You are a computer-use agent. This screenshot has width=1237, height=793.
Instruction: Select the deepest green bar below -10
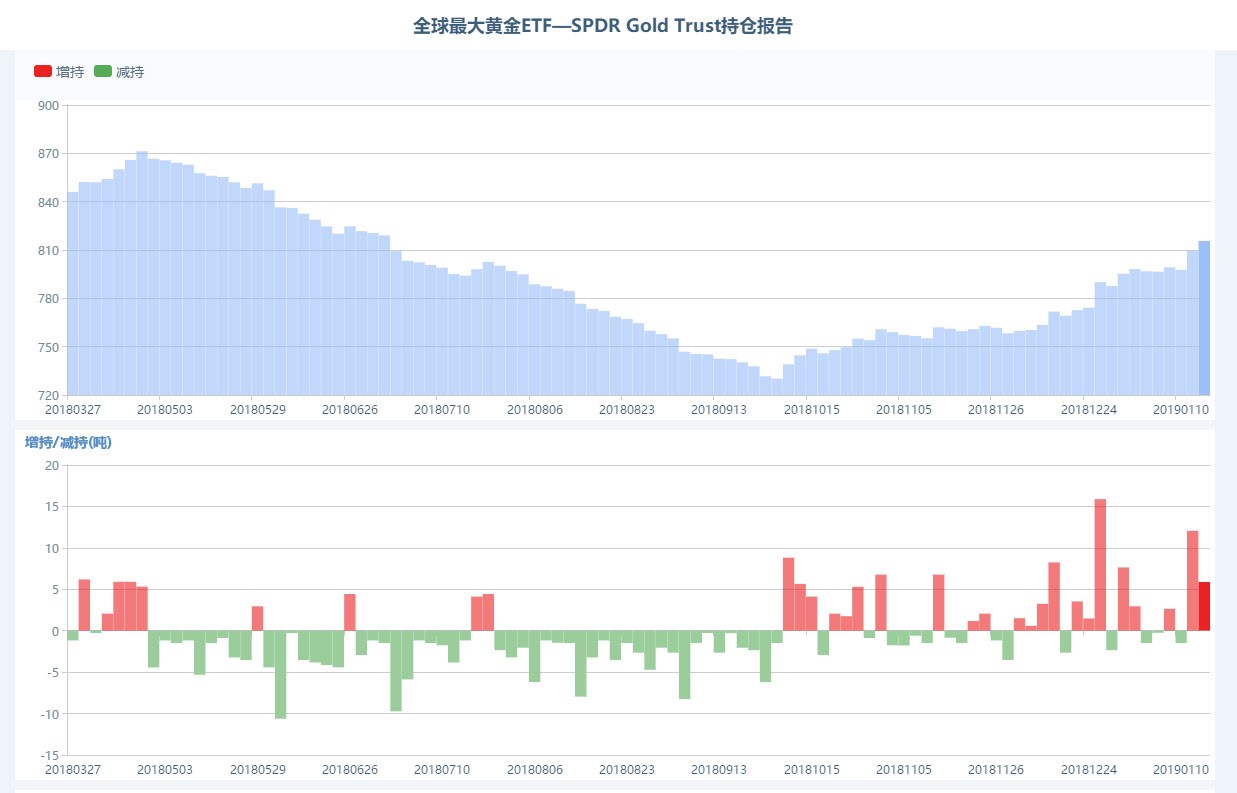tap(281, 675)
